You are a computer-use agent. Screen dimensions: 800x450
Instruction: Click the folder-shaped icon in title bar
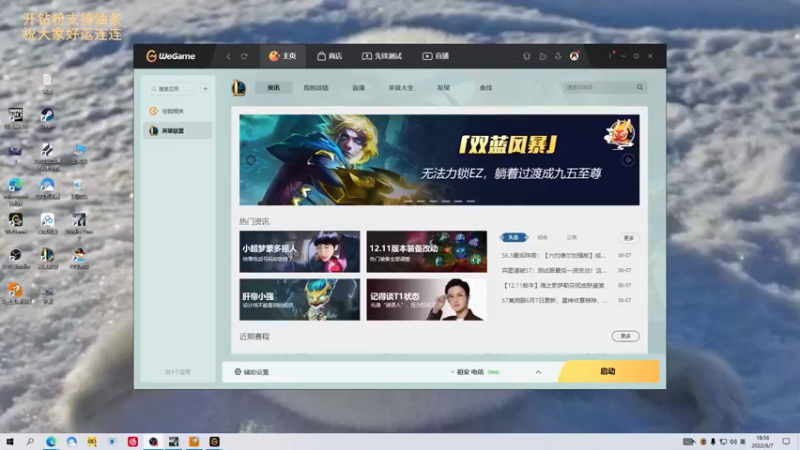[542, 56]
